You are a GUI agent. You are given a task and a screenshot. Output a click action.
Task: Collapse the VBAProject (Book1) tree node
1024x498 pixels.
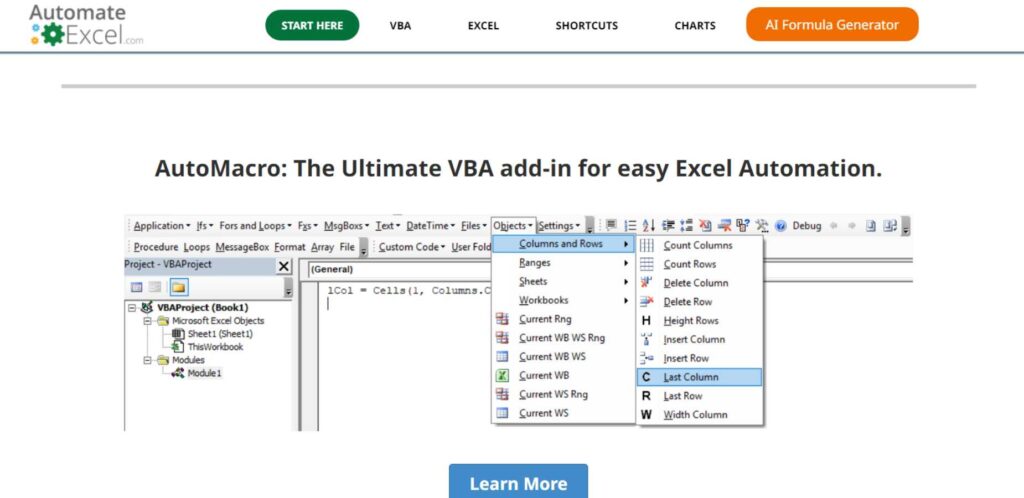(132, 307)
